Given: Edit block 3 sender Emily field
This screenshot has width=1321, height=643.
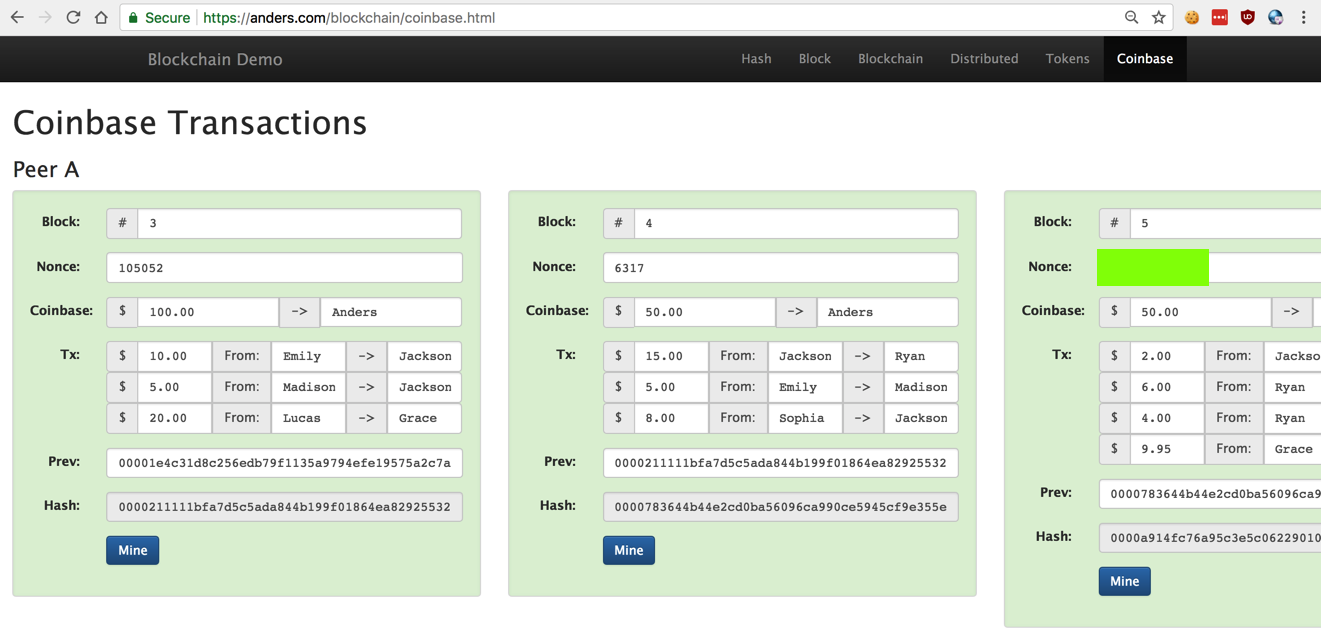Looking at the screenshot, I should tap(309, 356).
